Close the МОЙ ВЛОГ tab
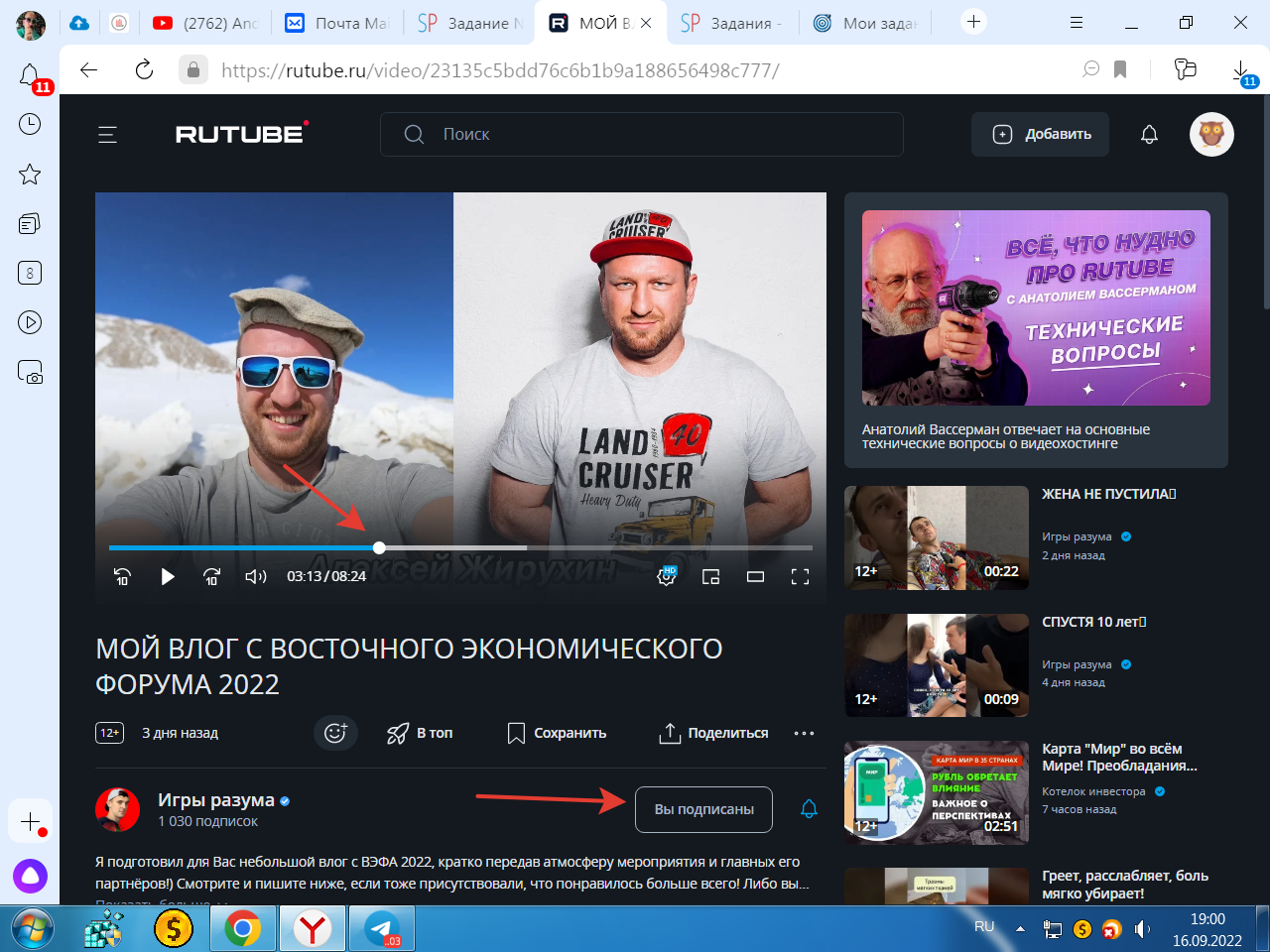Image resolution: width=1270 pixels, height=952 pixels. point(646,23)
